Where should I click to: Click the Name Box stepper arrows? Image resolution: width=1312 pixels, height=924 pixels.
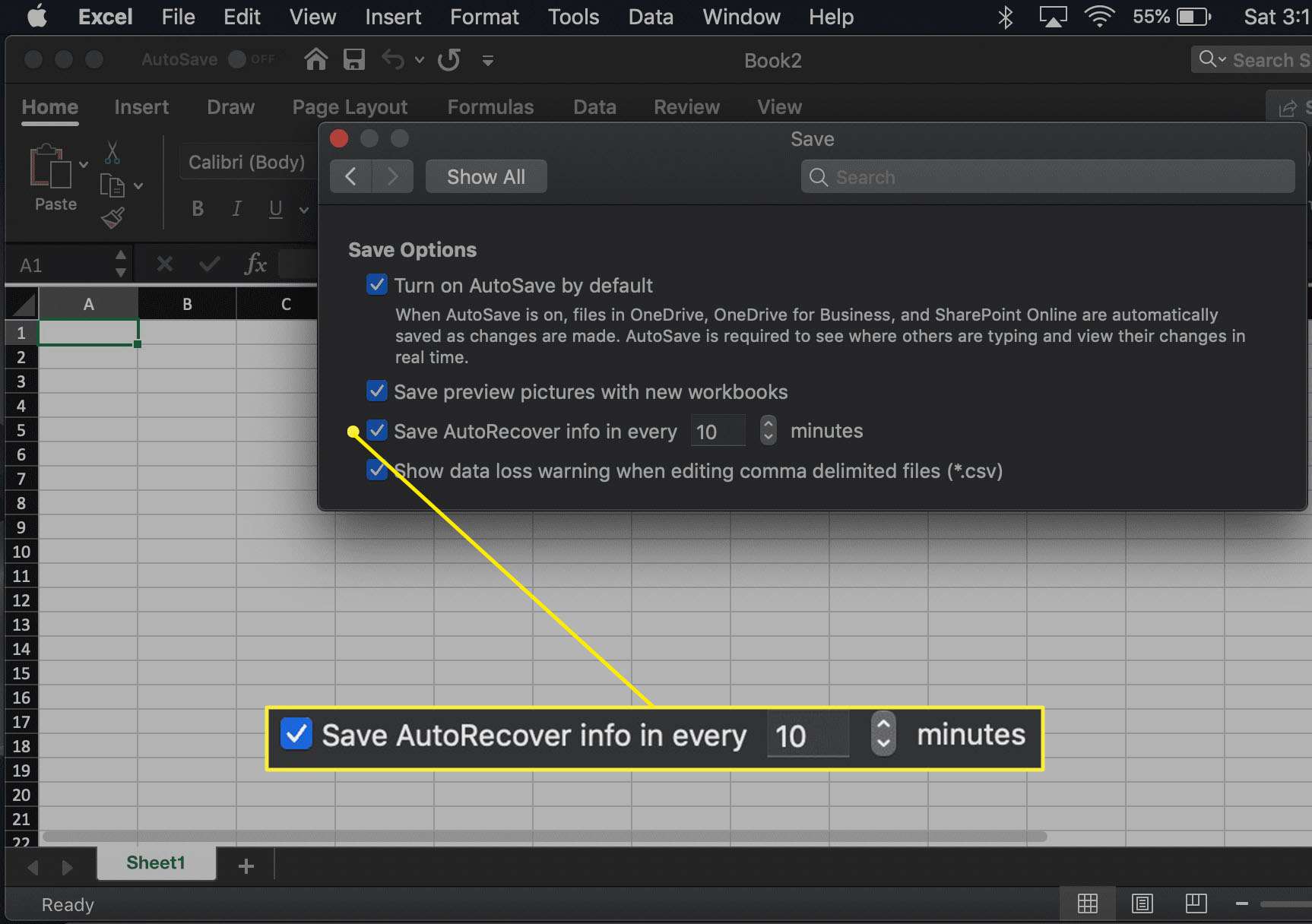coord(120,264)
